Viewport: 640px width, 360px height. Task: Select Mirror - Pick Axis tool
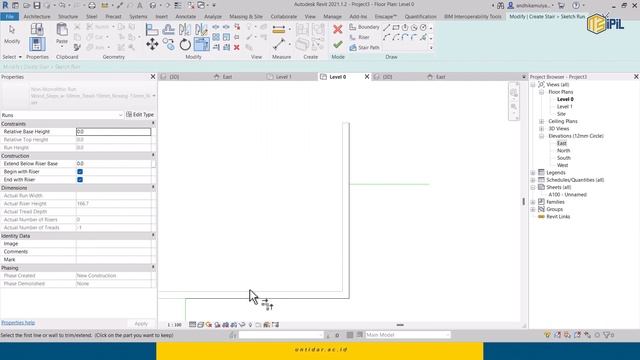184,29
